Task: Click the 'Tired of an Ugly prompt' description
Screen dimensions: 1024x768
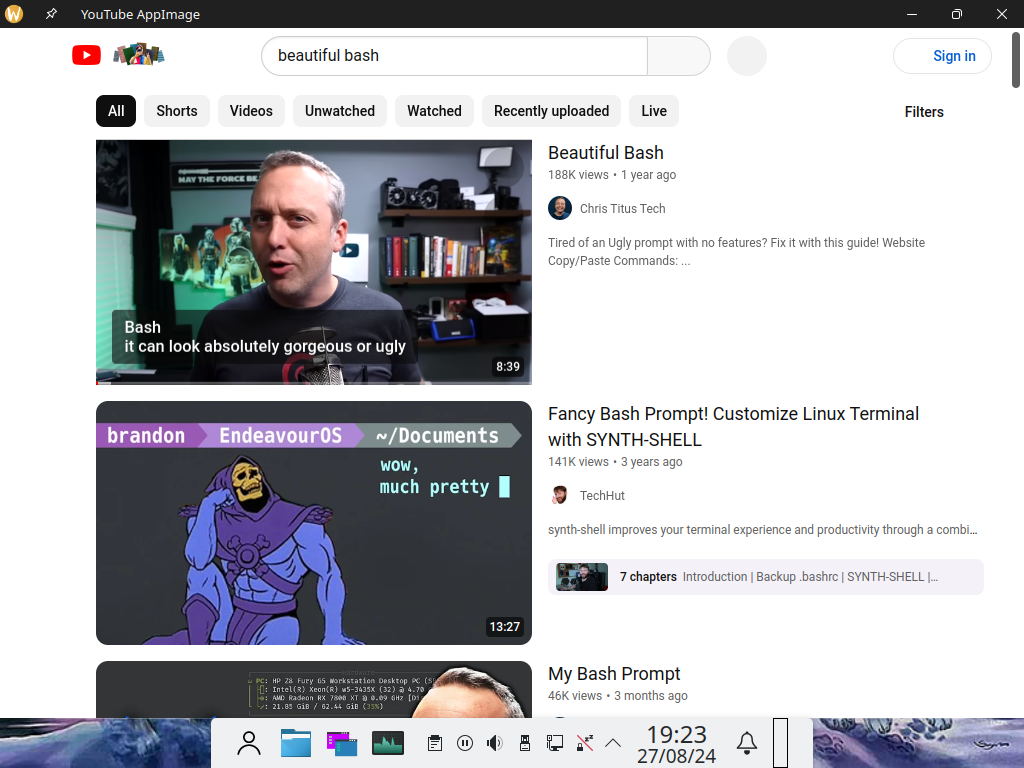Action: coord(736,251)
